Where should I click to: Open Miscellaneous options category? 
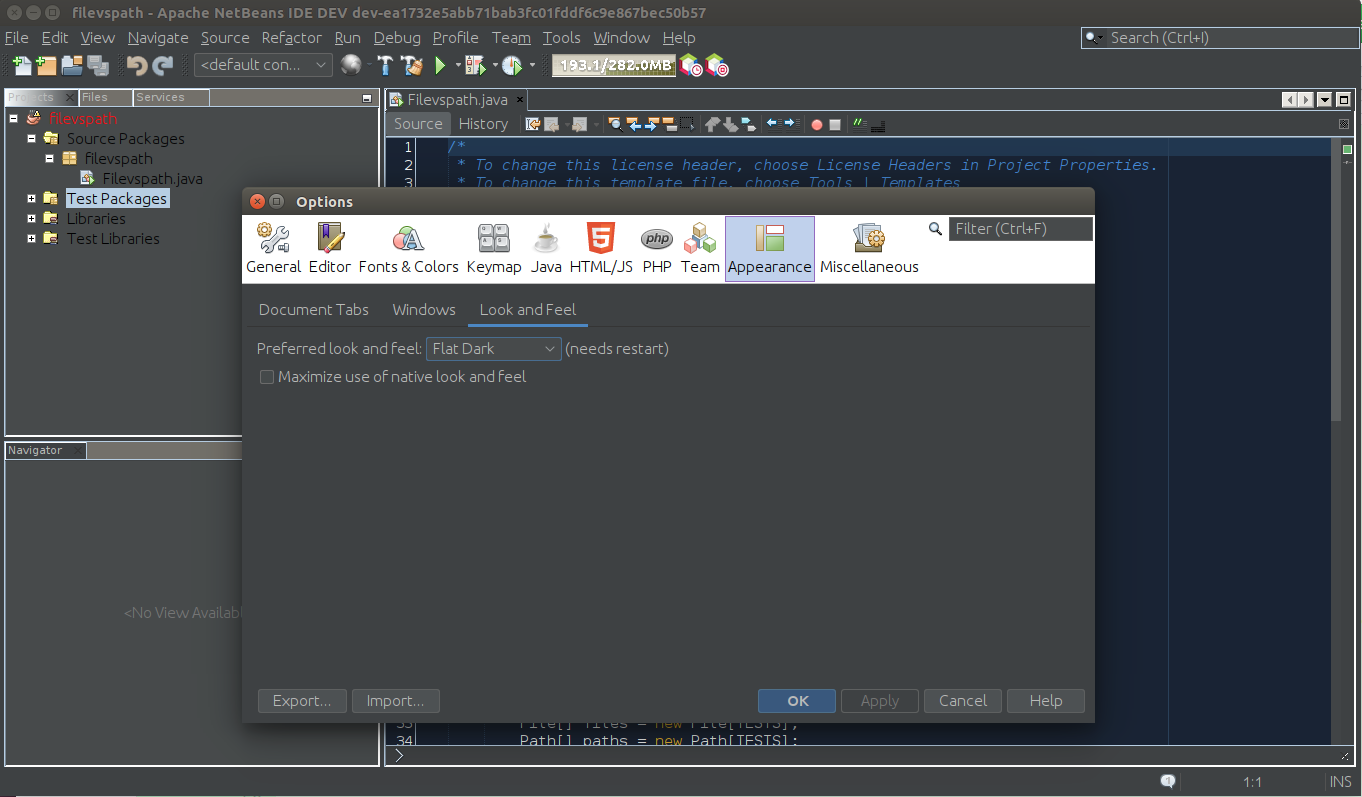(x=869, y=249)
